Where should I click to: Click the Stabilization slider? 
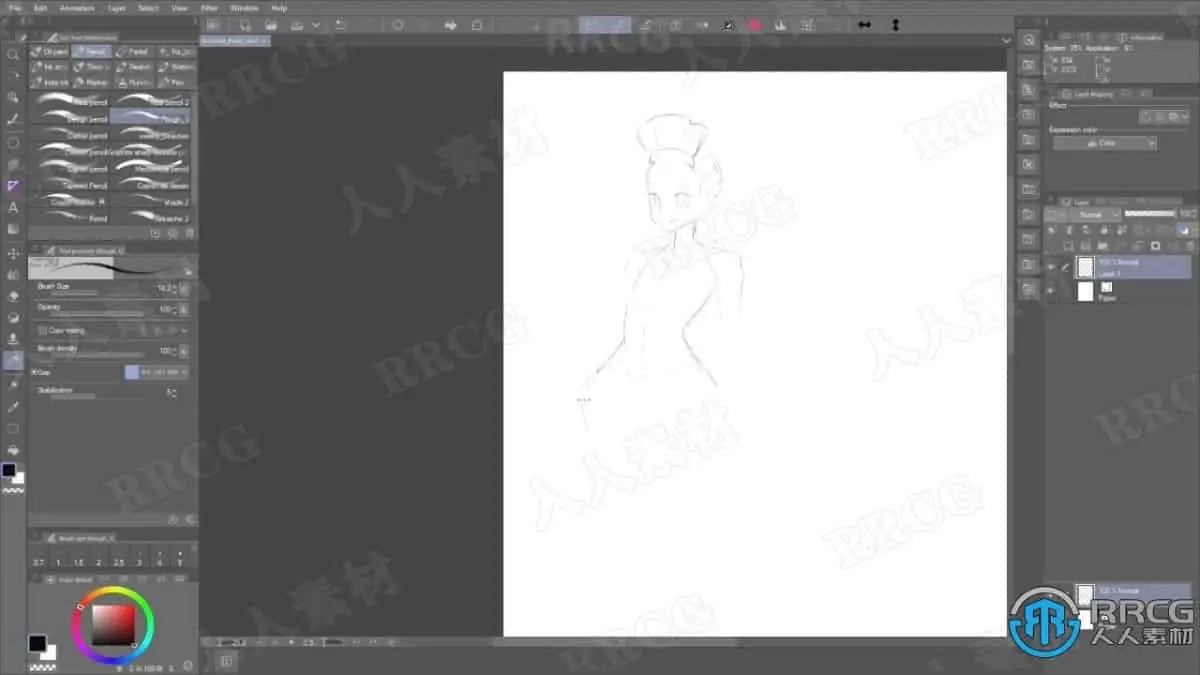[95, 397]
